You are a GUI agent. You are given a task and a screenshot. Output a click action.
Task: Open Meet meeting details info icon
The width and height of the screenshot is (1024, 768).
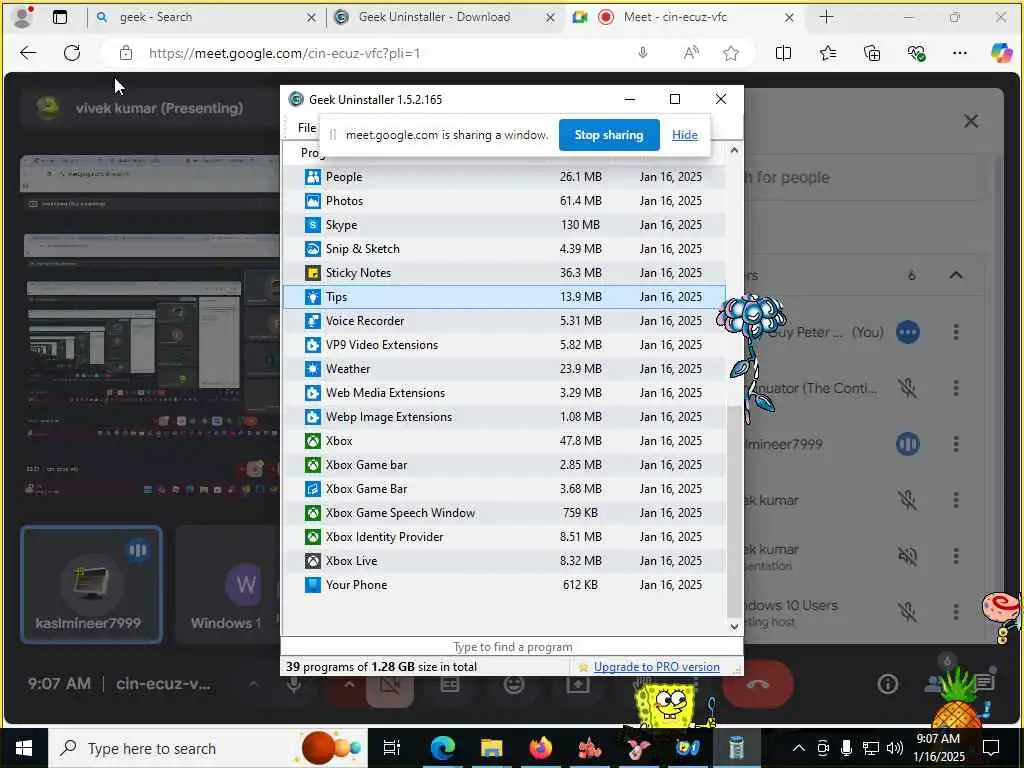(887, 684)
